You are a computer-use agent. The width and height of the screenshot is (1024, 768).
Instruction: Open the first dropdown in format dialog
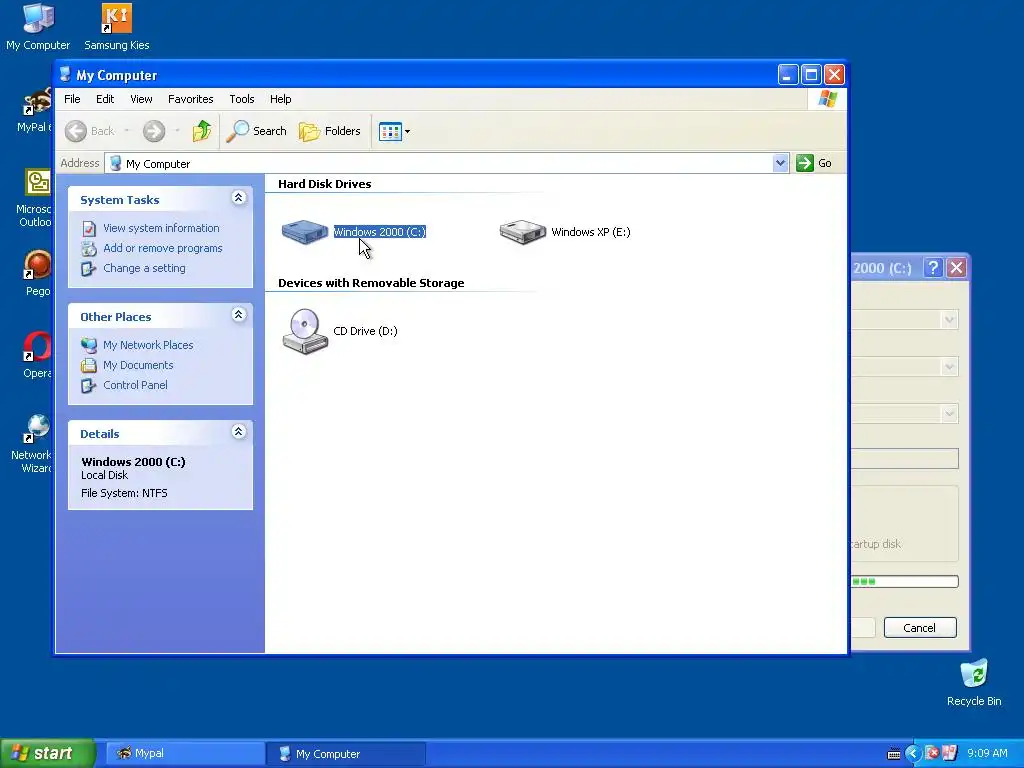tap(950, 320)
